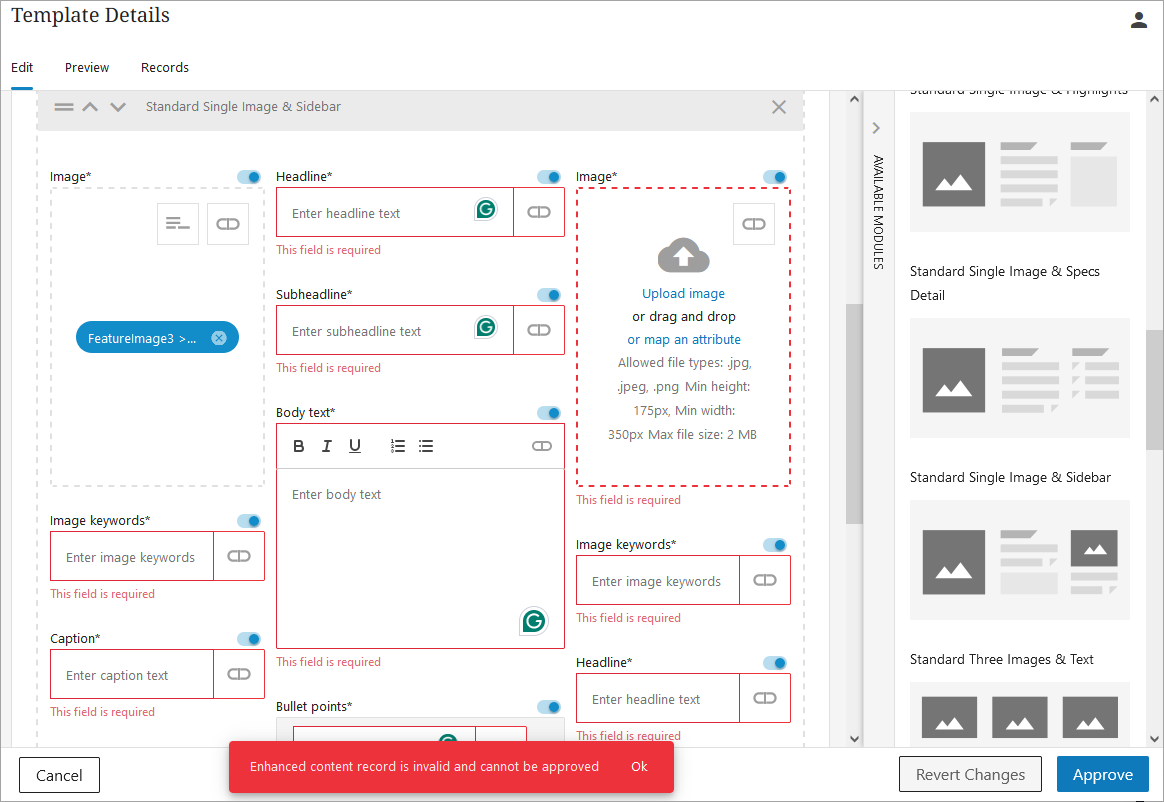The height and width of the screenshot is (802, 1164).
Task: Insert numbered list in Body text editor
Action: pos(398,446)
